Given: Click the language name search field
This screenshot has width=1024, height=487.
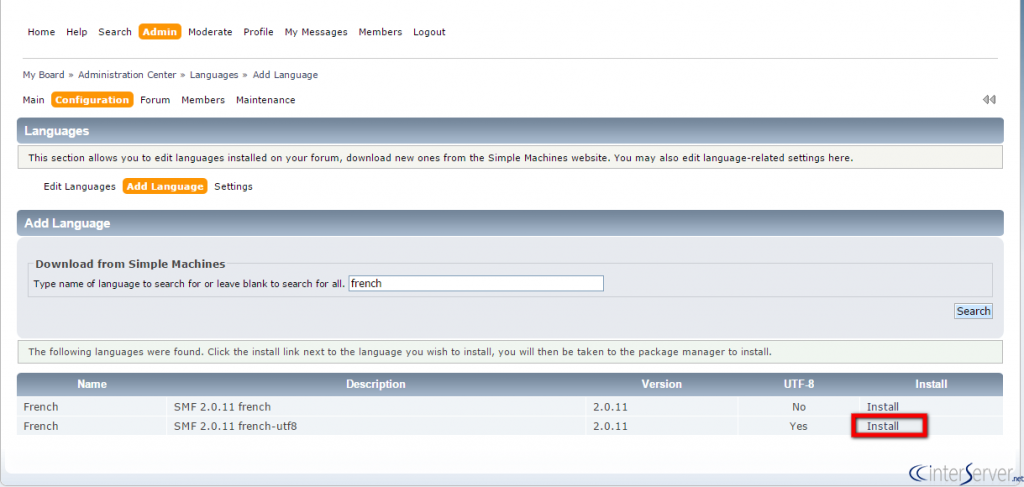Looking at the screenshot, I should point(476,283).
